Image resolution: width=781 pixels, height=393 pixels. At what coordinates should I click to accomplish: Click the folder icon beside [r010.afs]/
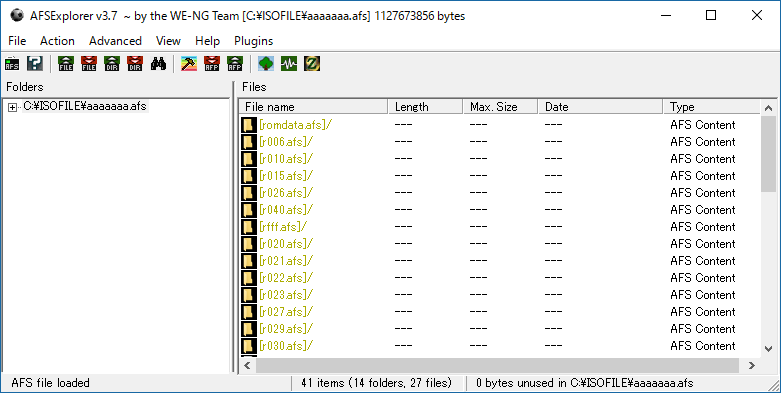click(x=249, y=158)
